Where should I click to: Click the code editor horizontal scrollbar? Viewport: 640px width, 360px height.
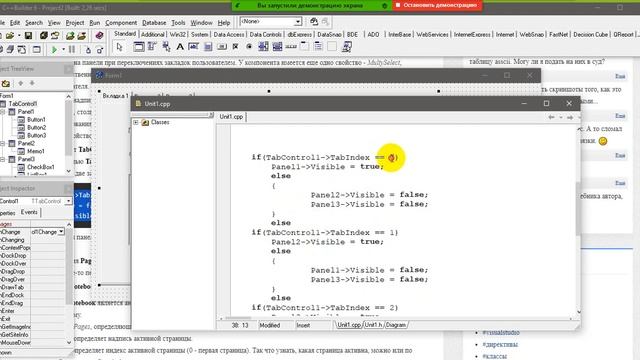(396, 318)
